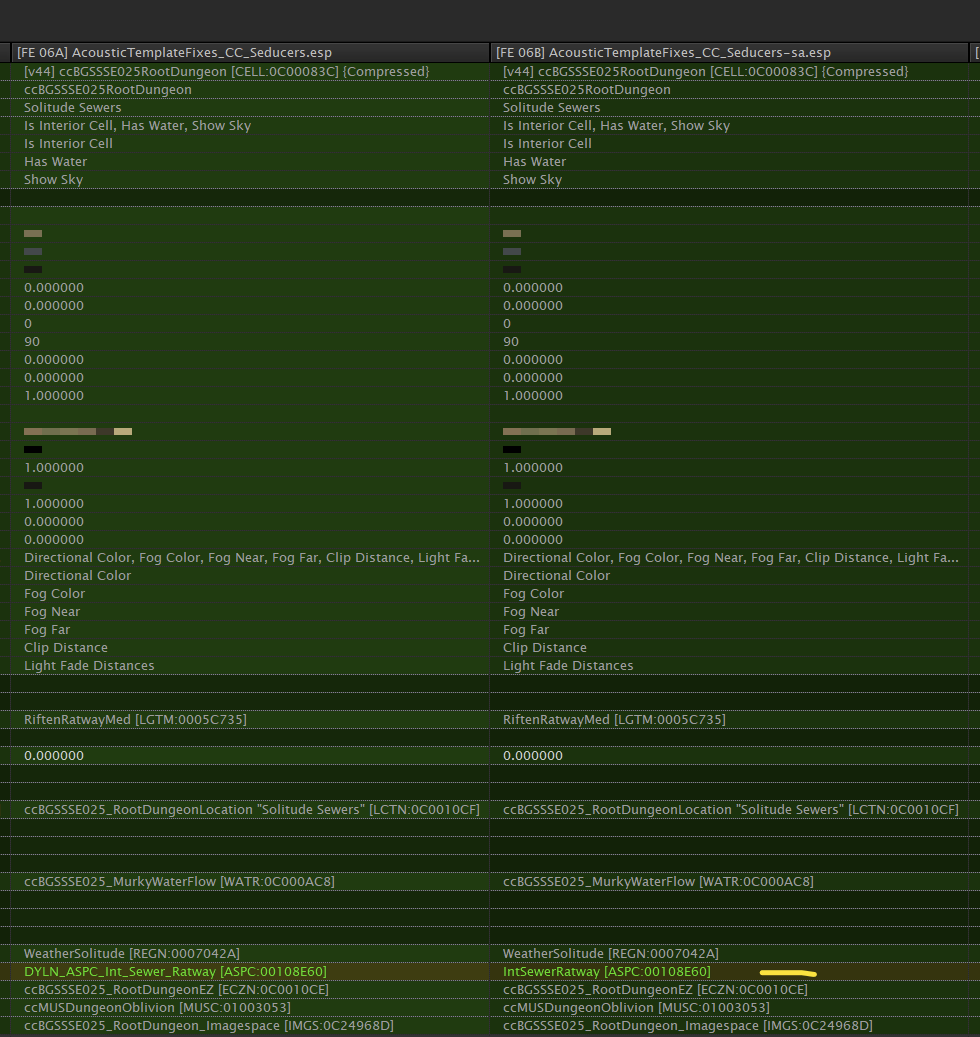Screen dimensions: 980x1037
Task: Select the DYLN_ASPC_Int_Sewer_Ratway acoustic space cell
Action: coord(175,972)
